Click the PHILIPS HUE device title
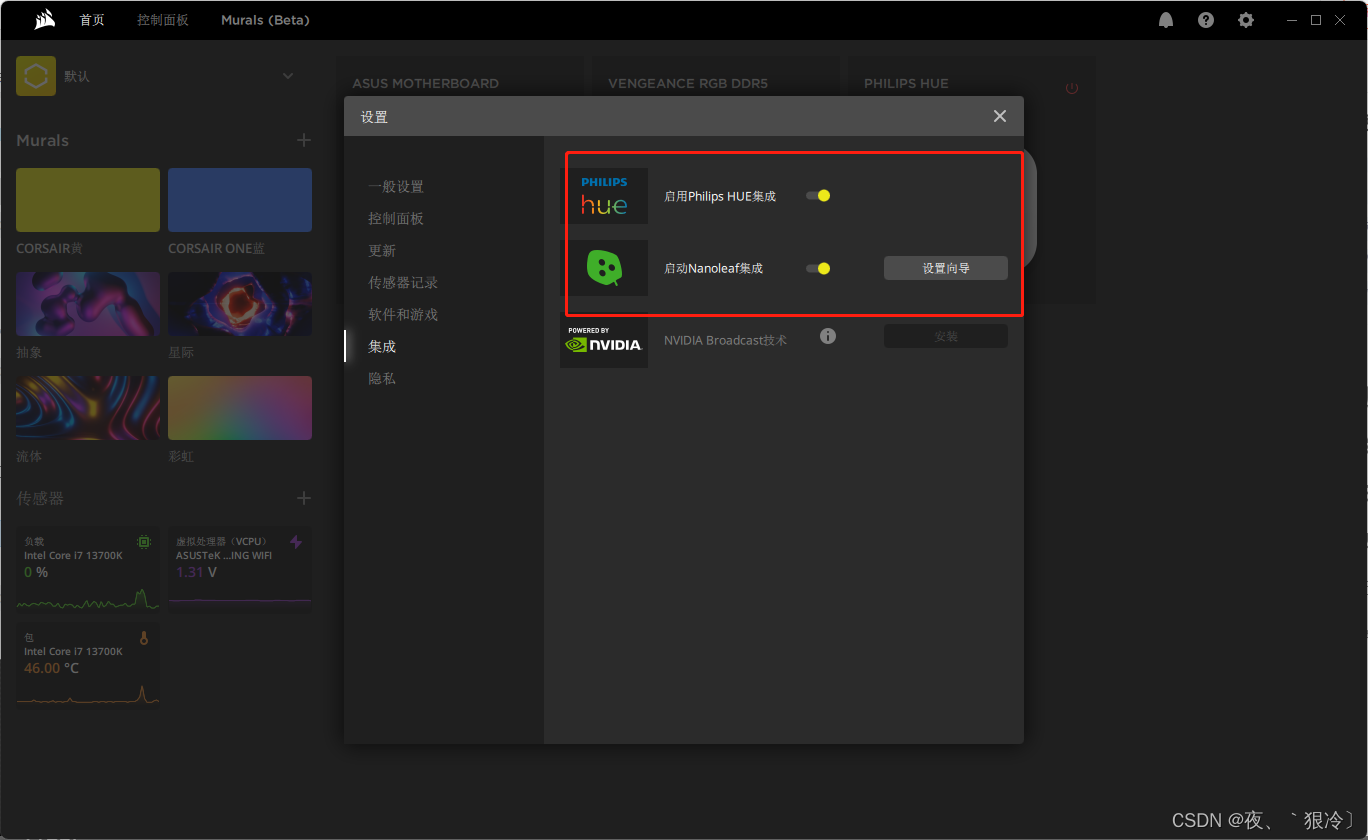 pyautogui.click(x=906, y=83)
